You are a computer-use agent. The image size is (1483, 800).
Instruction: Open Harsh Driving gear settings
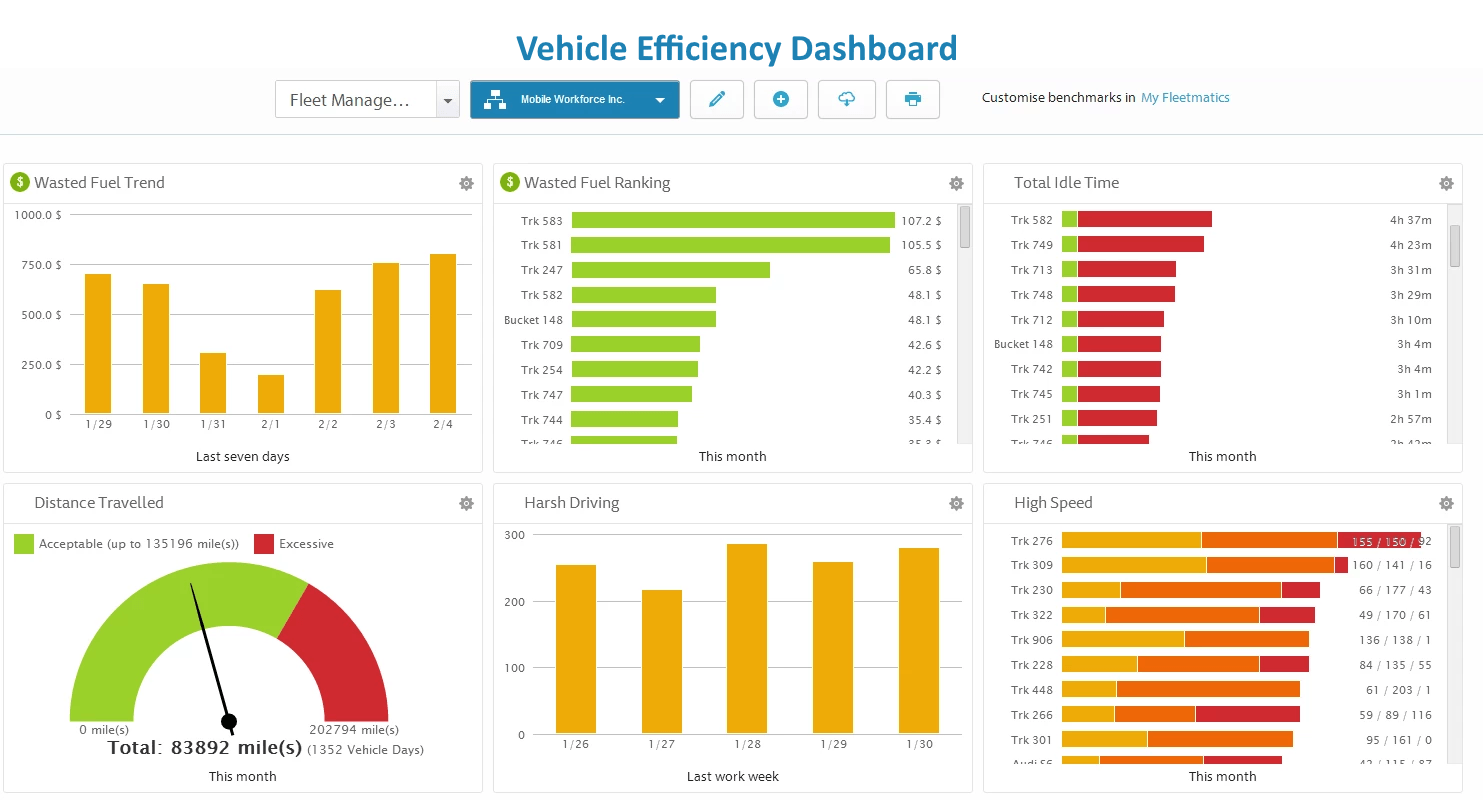click(956, 504)
